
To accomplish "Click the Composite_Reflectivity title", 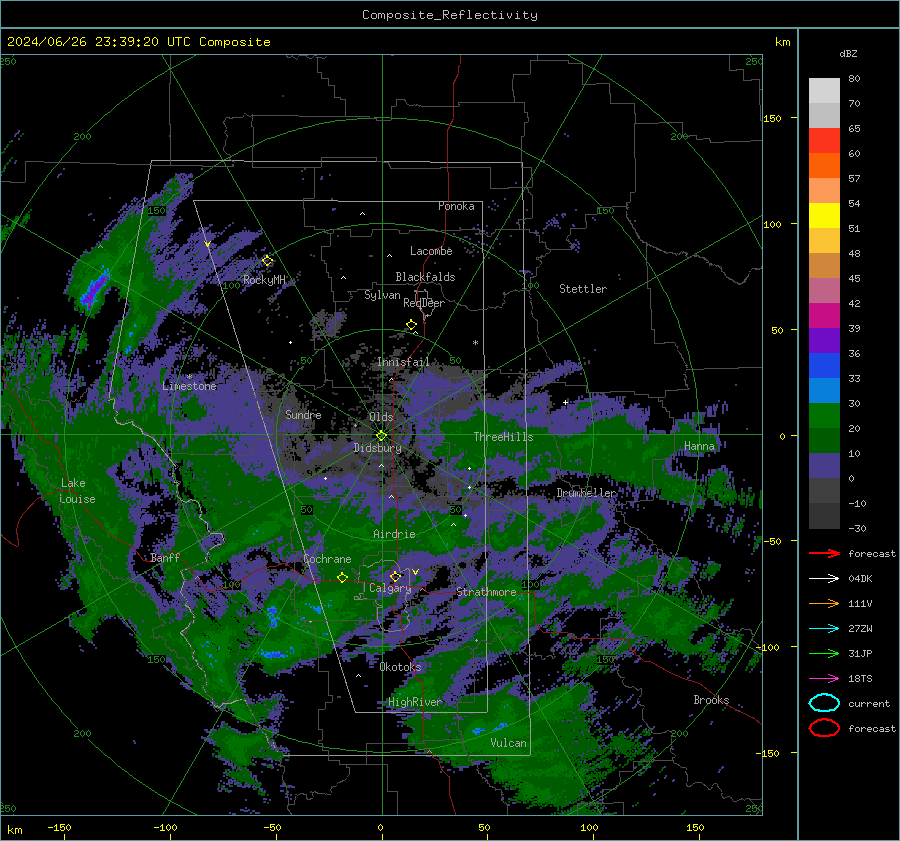I will [450, 15].
